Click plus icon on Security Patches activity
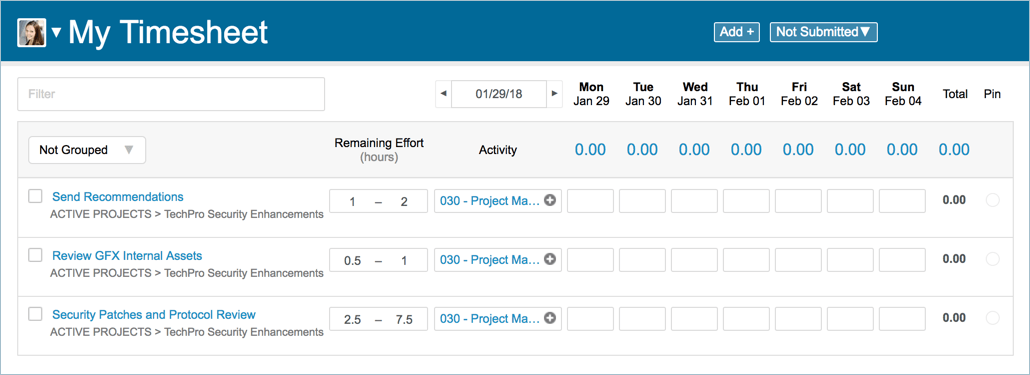This screenshot has height=375, width=1030. click(x=550, y=319)
